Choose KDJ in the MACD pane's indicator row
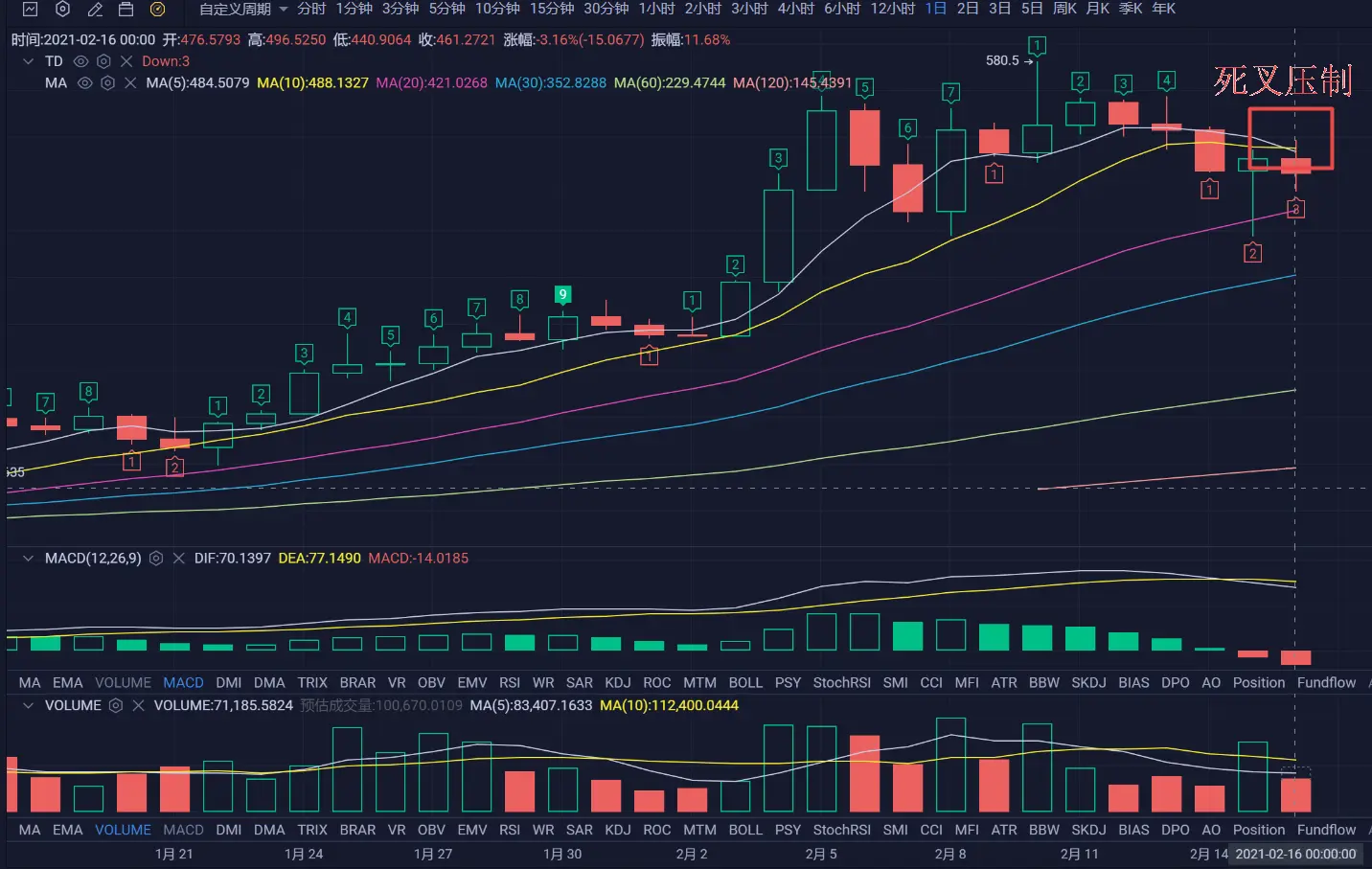 [x=618, y=682]
